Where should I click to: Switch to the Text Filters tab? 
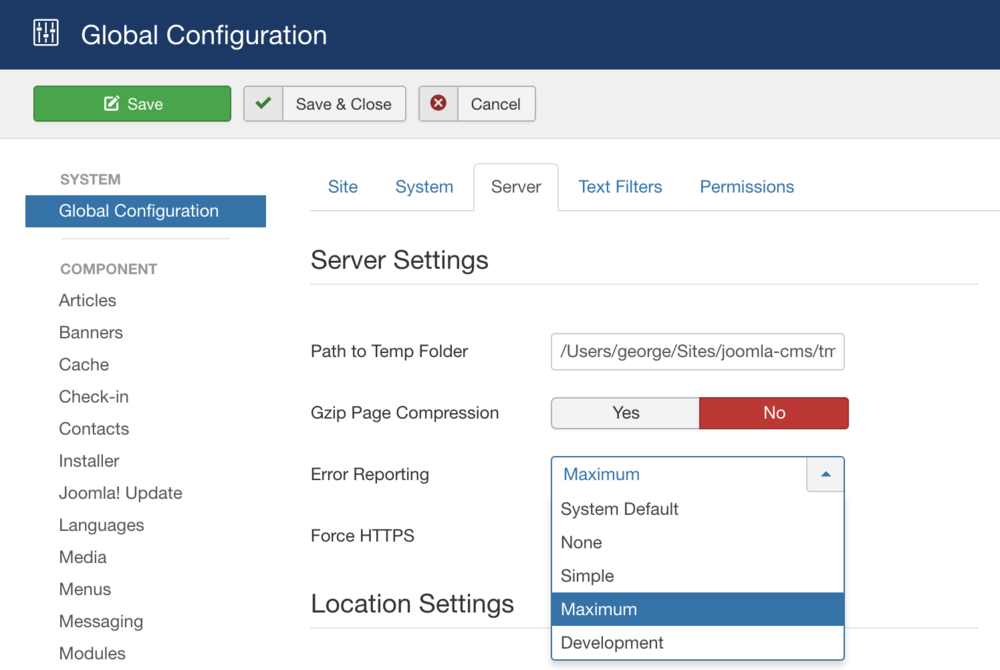coord(620,187)
